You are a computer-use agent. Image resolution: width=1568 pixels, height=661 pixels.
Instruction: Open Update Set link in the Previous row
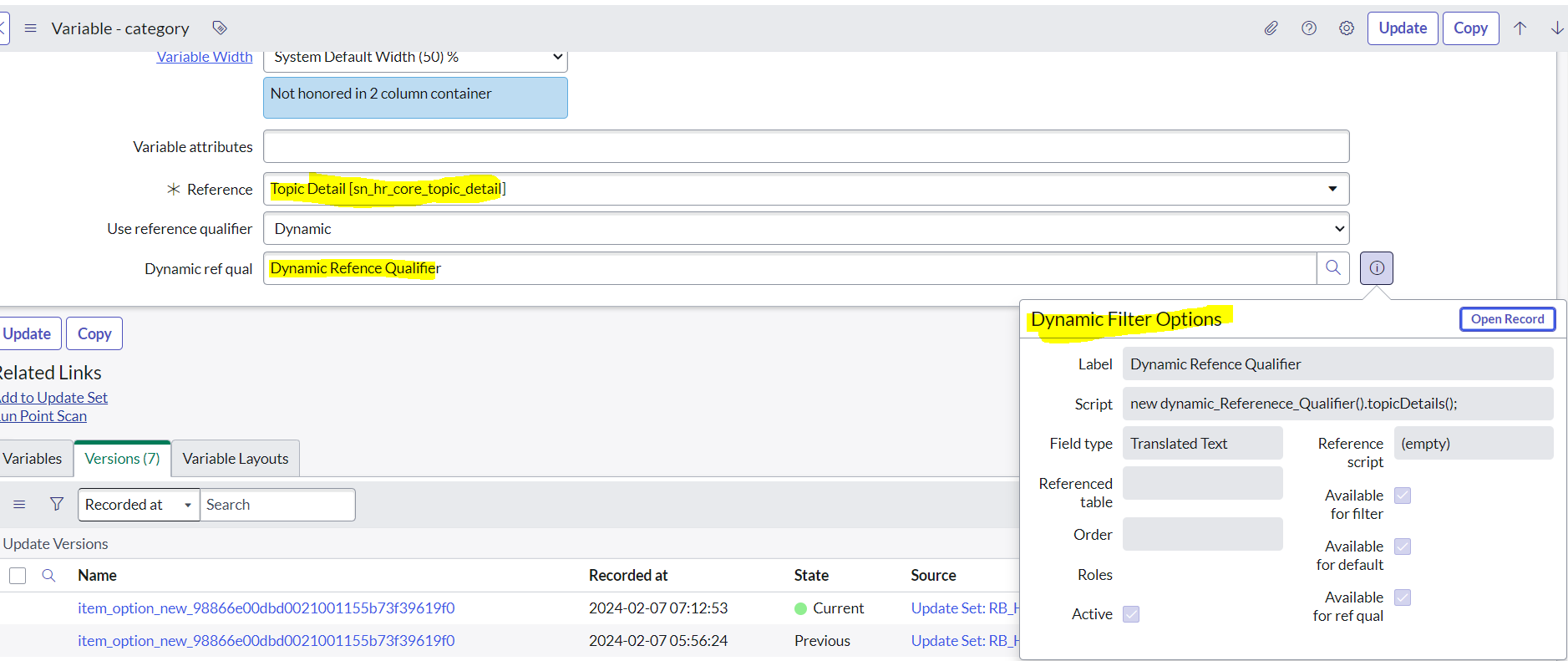[x=965, y=641]
